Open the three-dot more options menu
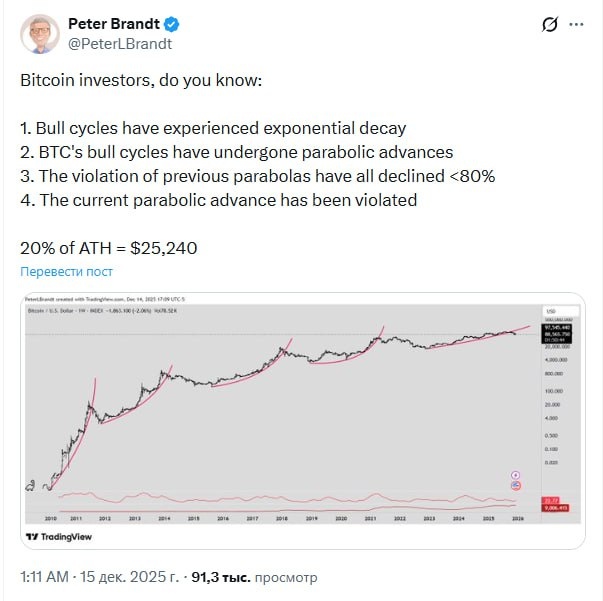Screen dimensions: 603x601 pos(576,25)
